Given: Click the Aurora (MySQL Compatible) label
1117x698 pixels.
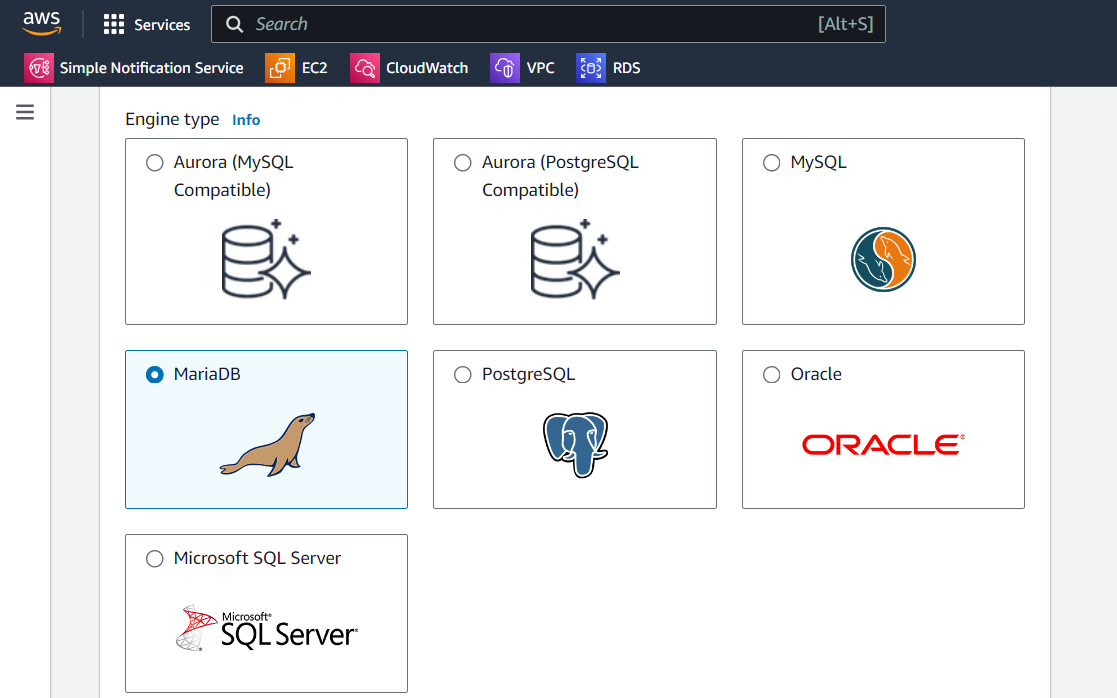Looking at the screenshot, I should (x=234, y=176).
